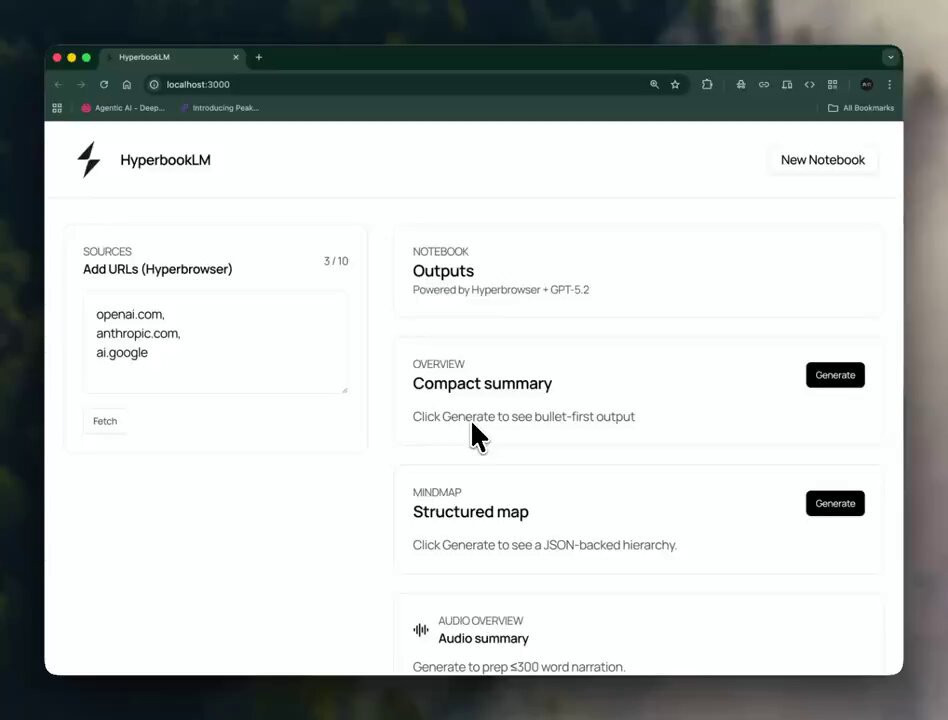Open the browser three-dot menu
Screen dimensions: 948x720
(889, 85)
